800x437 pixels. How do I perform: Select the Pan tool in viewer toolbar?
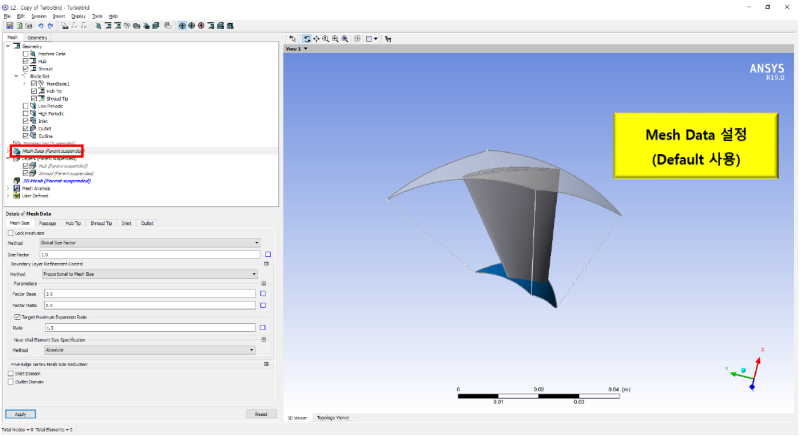(316, 39)
